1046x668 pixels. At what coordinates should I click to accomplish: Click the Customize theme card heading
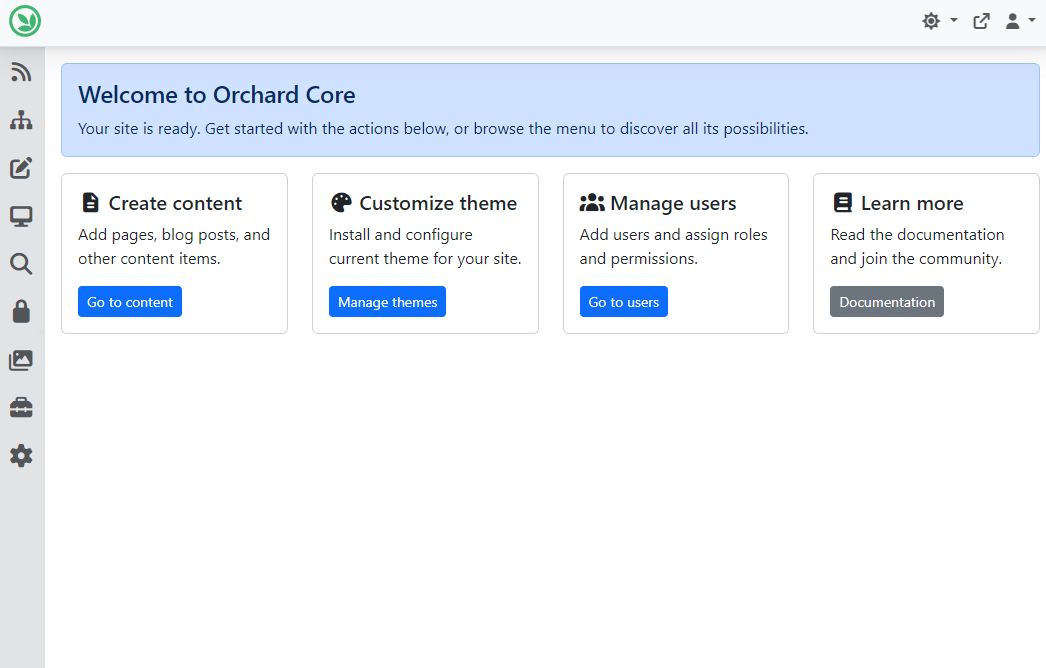tap(438, 203)
